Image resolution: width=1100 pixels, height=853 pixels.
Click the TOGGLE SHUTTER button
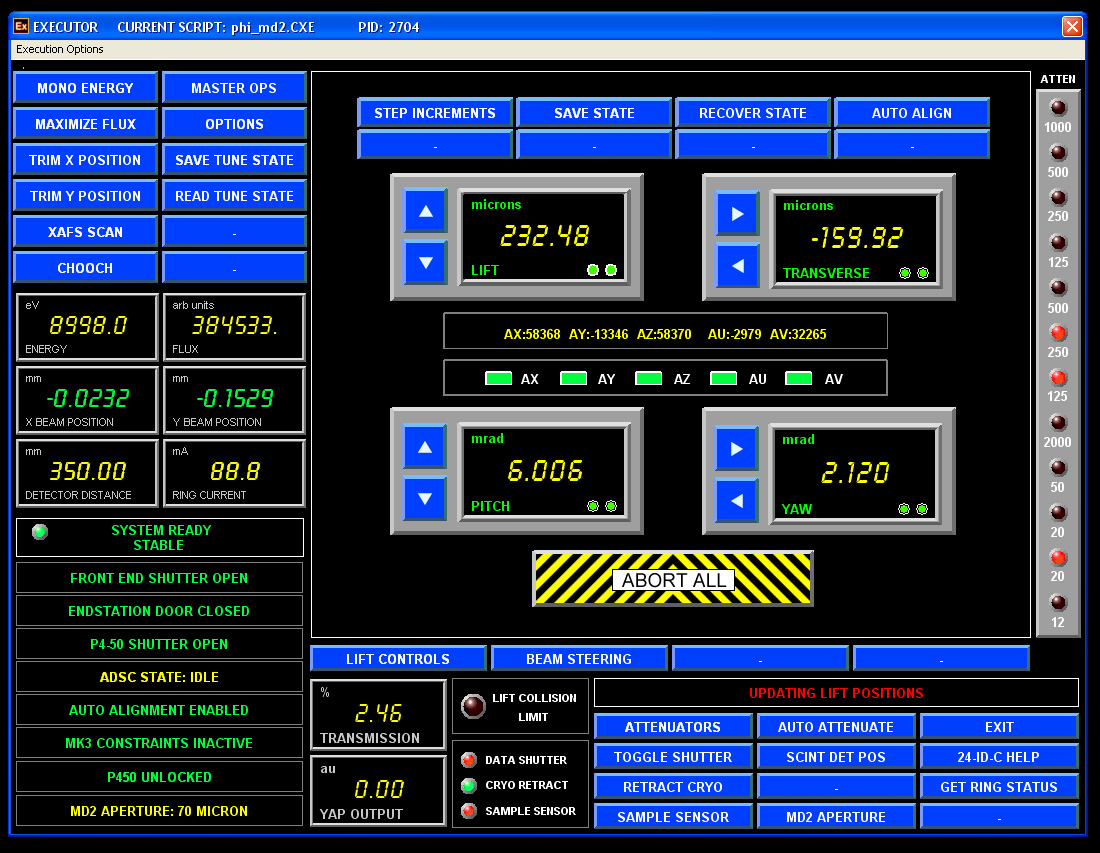pyautogui.click(x=673, y=757)
